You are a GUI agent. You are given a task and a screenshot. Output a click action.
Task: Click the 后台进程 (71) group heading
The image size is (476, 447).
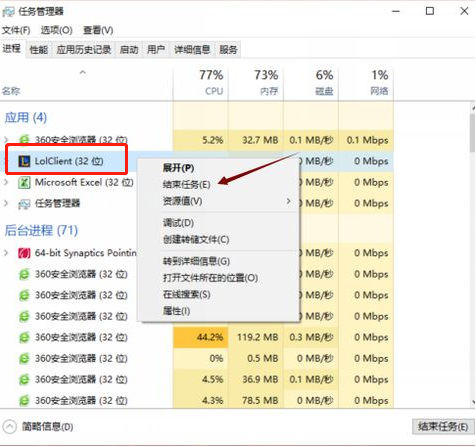[x=41, y=231]
